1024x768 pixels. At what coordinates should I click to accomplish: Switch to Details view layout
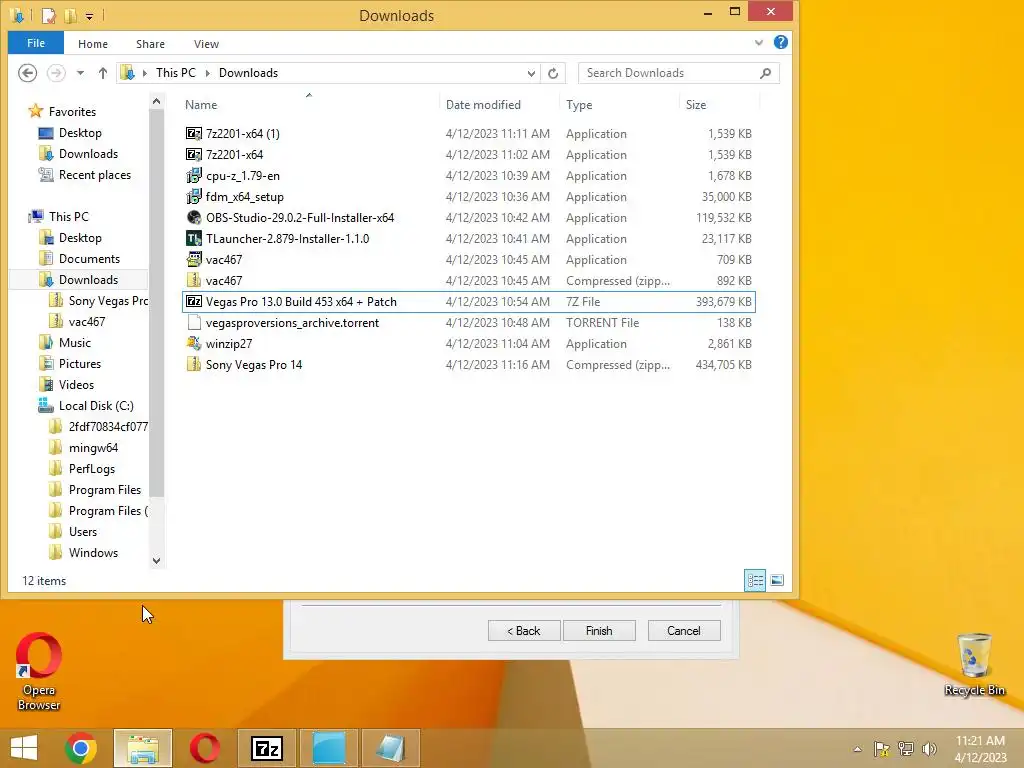(x=755, y=580)
